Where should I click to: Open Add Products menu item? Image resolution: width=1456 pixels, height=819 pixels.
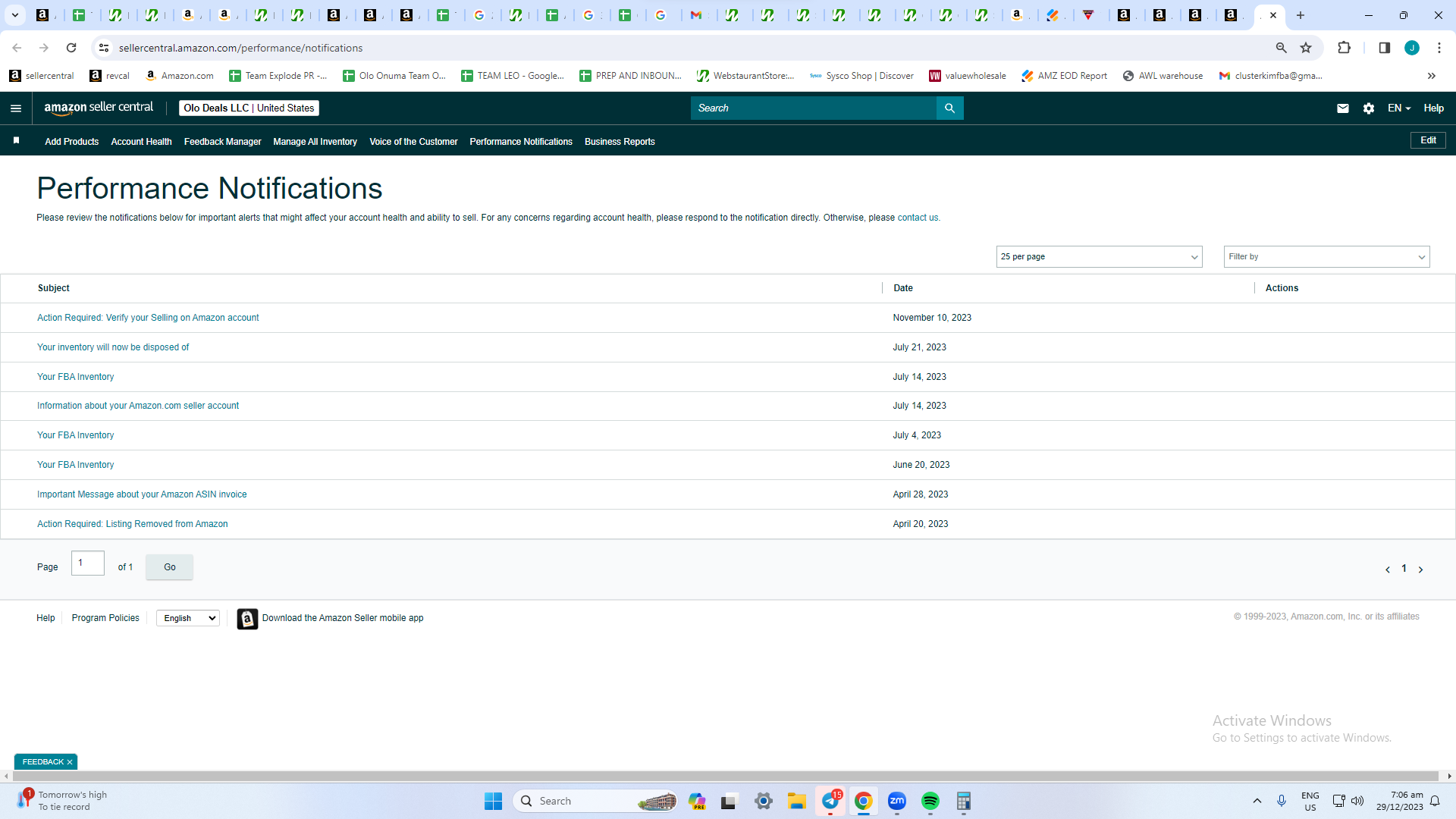[x=72, y=142]
